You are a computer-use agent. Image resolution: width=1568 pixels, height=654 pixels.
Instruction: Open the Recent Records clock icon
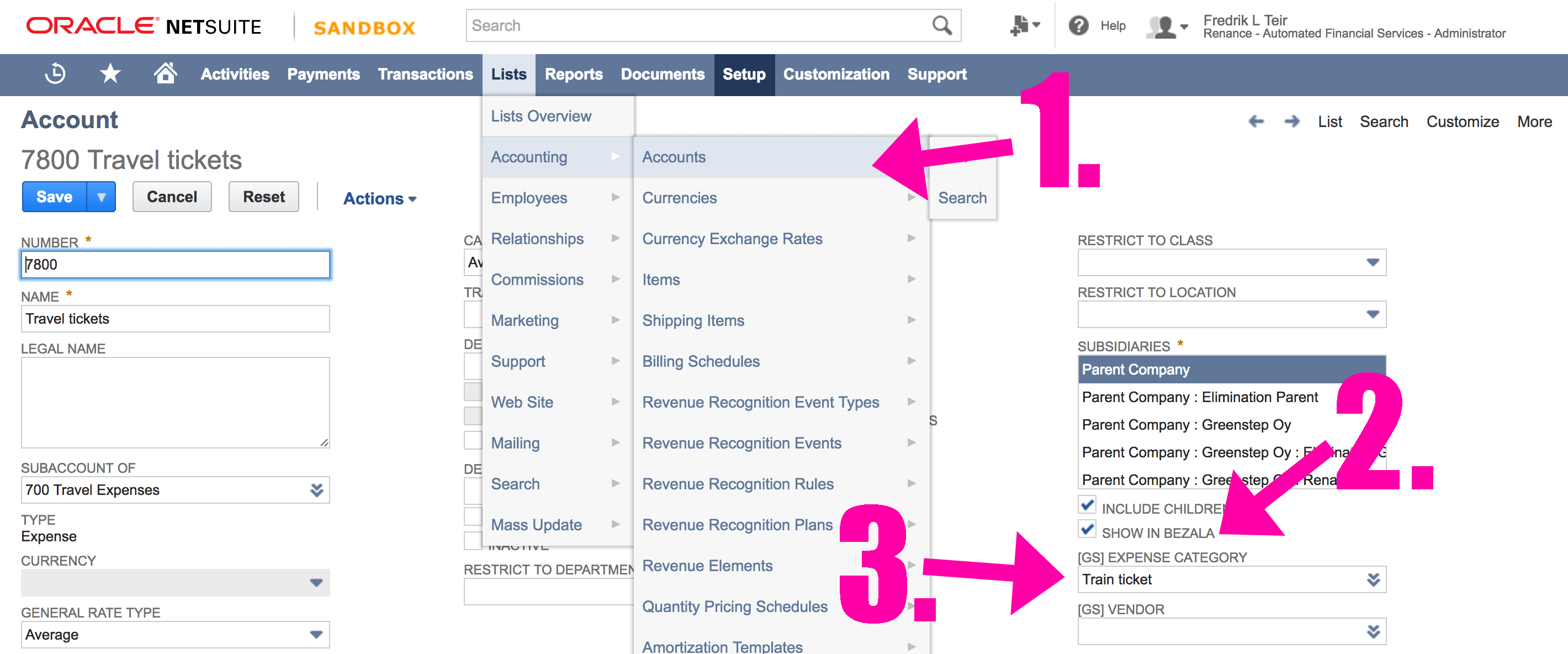55,73
